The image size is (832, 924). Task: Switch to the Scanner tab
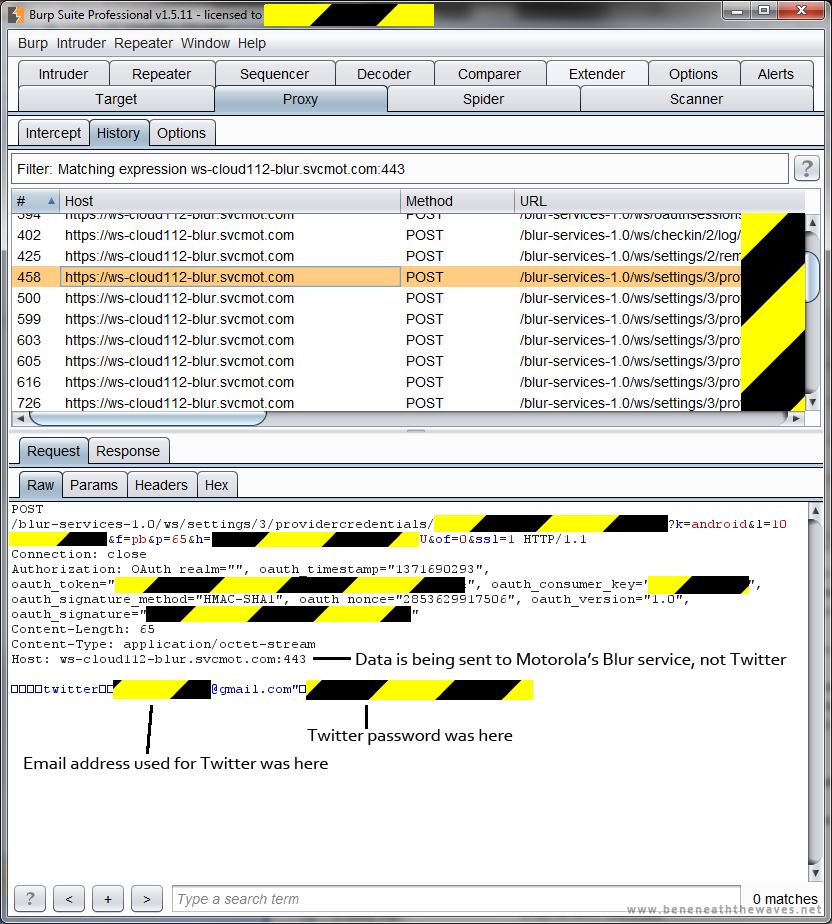coord(696,99)
